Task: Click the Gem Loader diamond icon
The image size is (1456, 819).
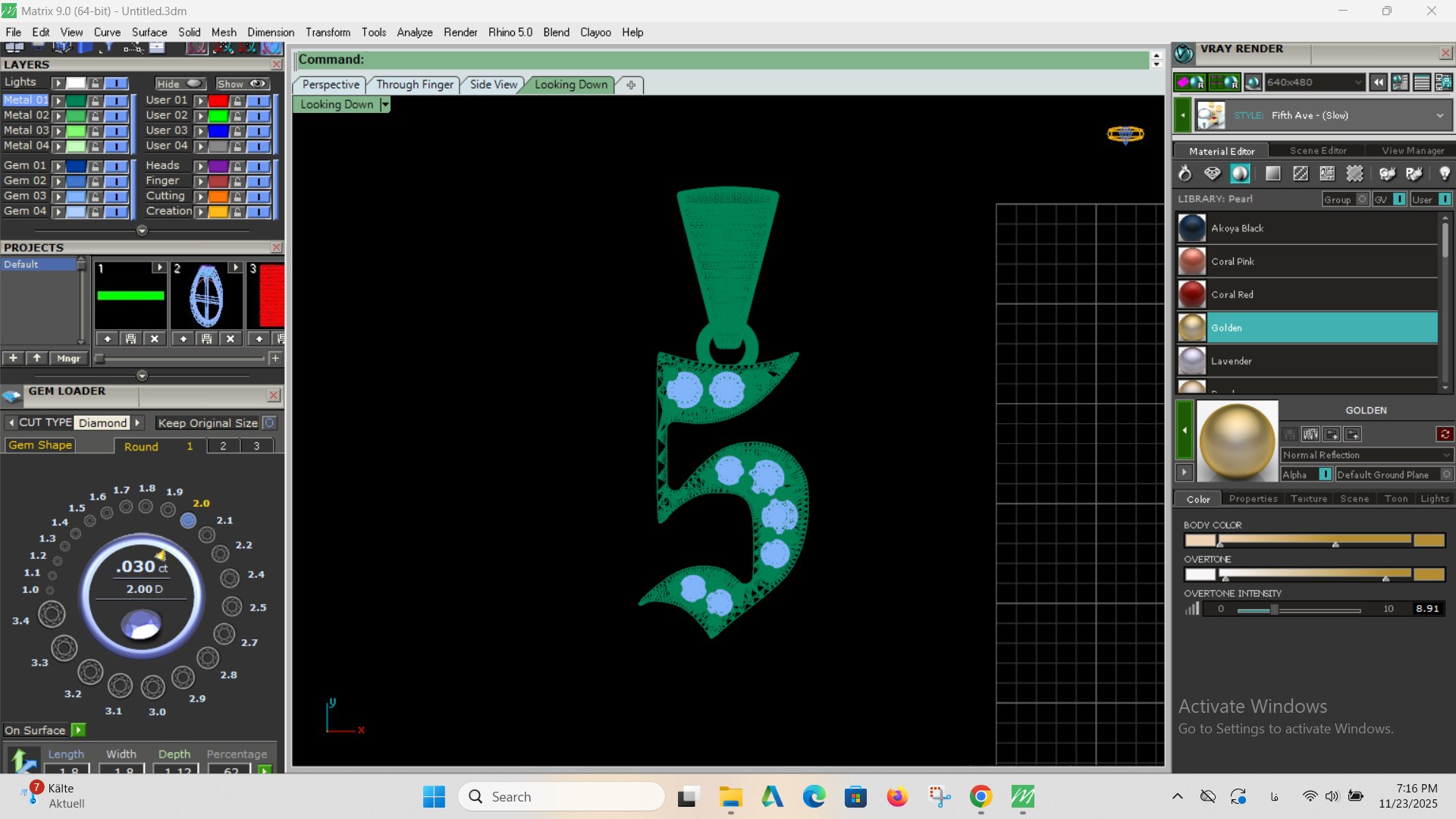Action: click(x=12, y=396)
